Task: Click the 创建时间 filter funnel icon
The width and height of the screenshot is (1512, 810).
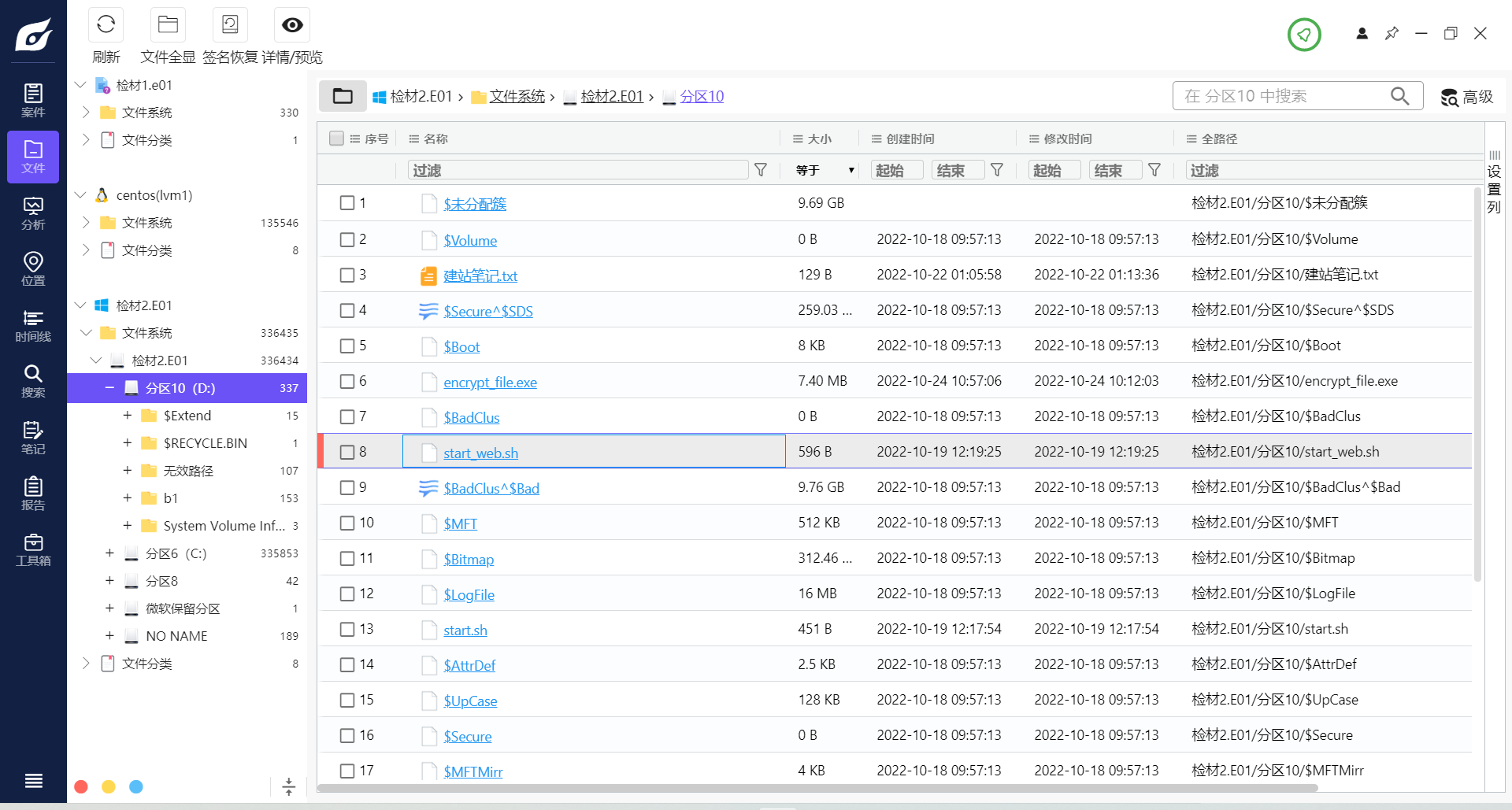Action: coord(997,170)
